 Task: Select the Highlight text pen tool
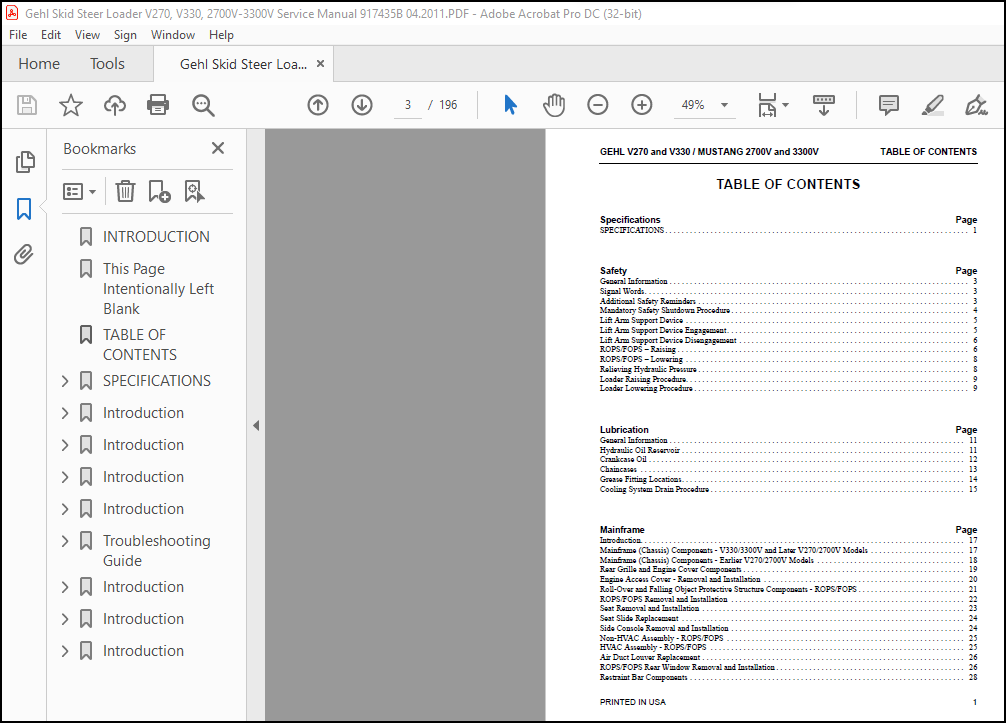click(932, 105)
